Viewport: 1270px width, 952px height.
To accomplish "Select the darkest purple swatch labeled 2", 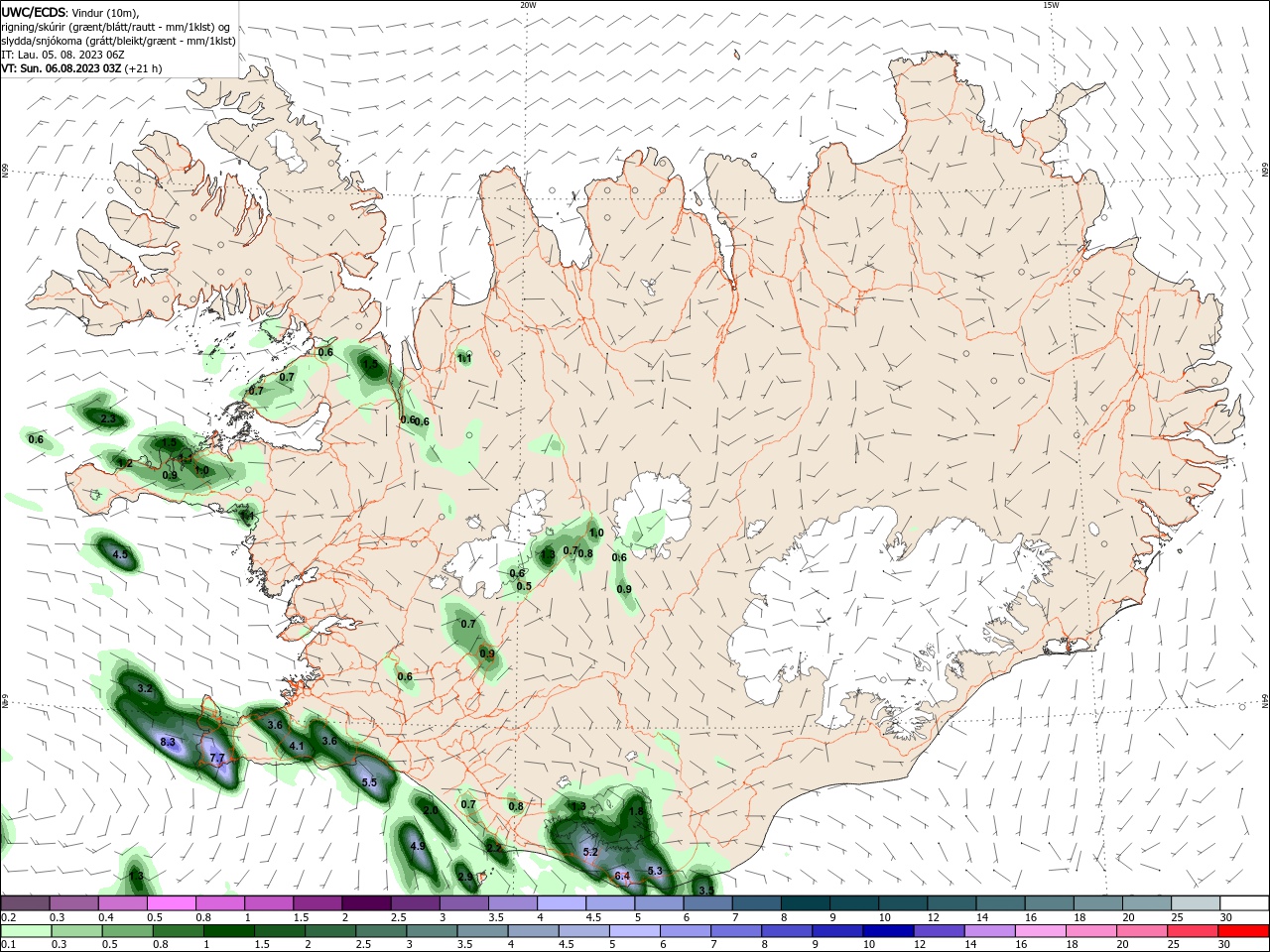I will pos(365,903).
